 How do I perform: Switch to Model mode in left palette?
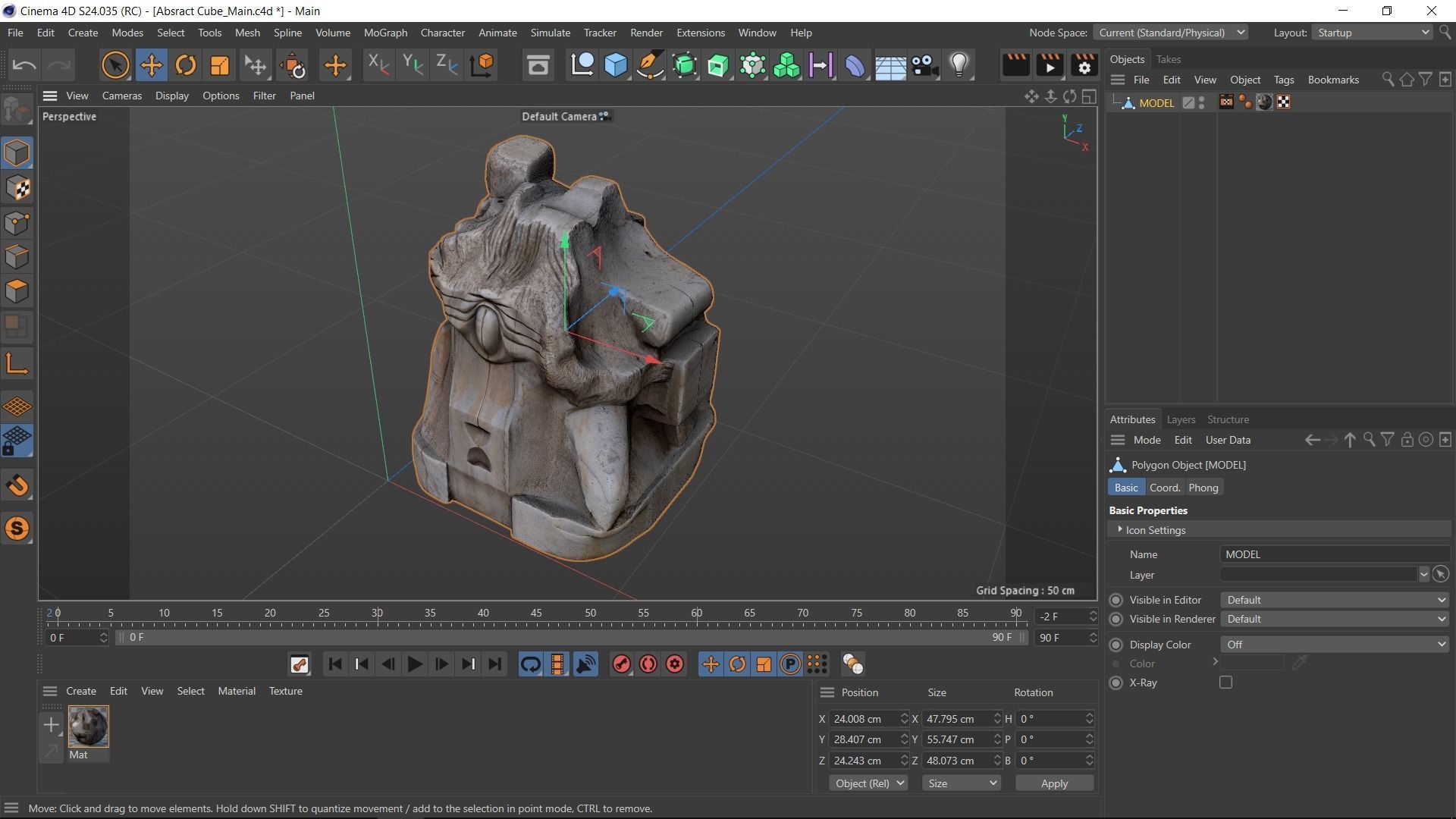pyautogui.click(x=17, y=153)
